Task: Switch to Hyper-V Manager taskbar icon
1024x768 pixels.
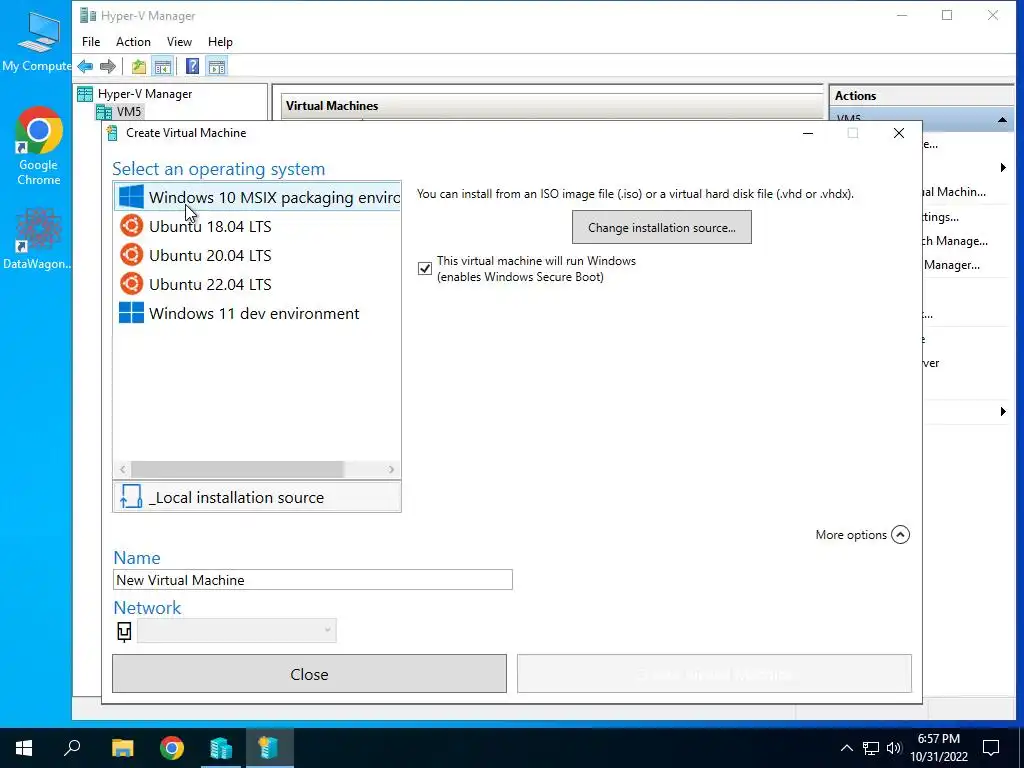Action: 221,748
